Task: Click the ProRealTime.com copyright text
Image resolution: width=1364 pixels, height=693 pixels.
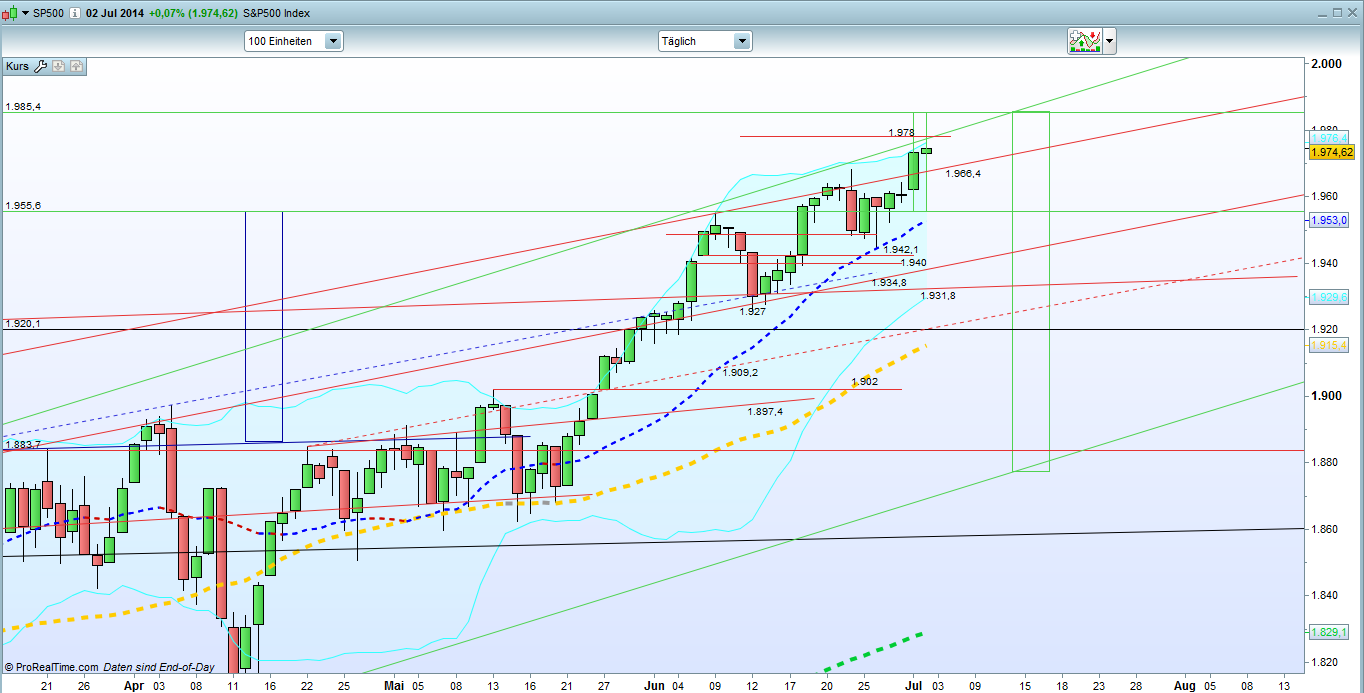Action: coord(51,667)
